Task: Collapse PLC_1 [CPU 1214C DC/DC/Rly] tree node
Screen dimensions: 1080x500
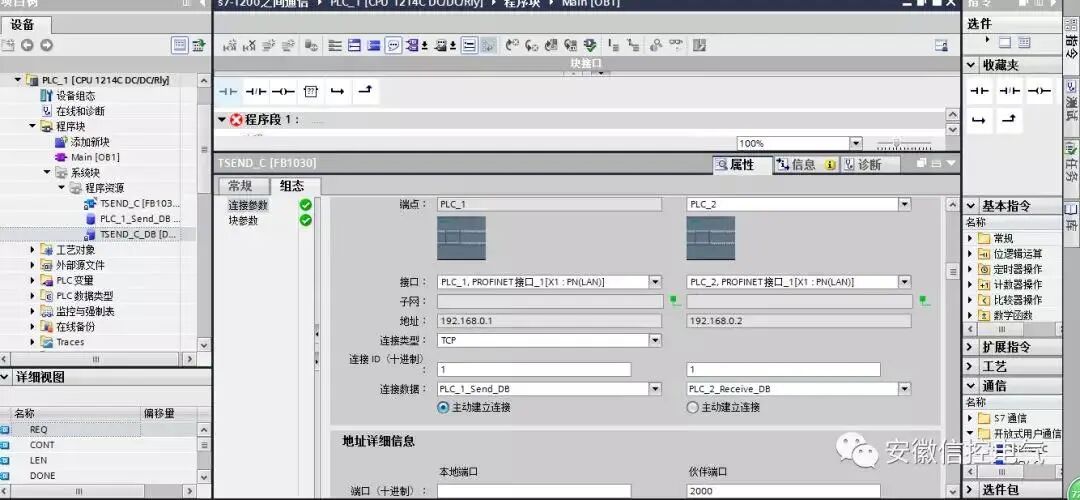Action: tap(18, 80)
